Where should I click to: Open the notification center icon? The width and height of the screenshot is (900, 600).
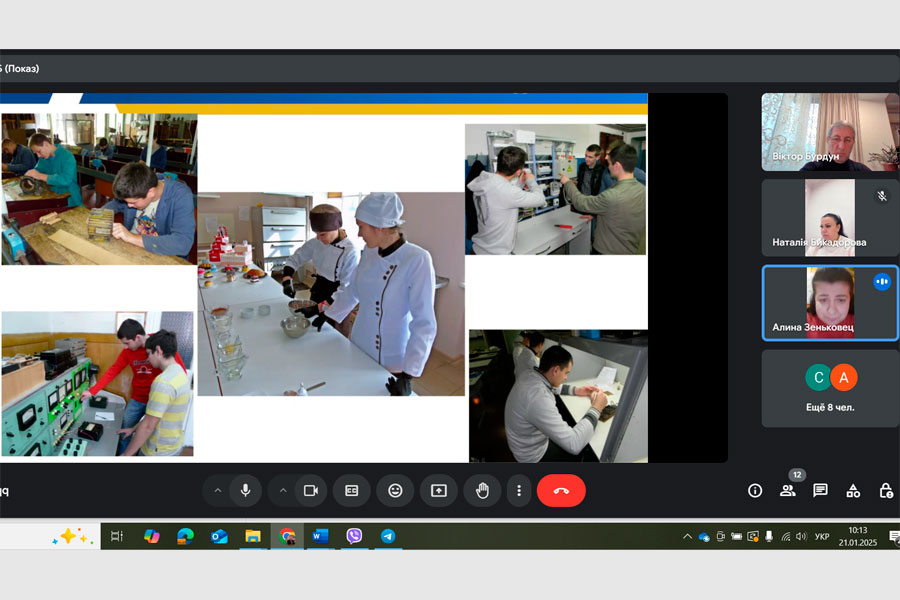tap(894, 537)
